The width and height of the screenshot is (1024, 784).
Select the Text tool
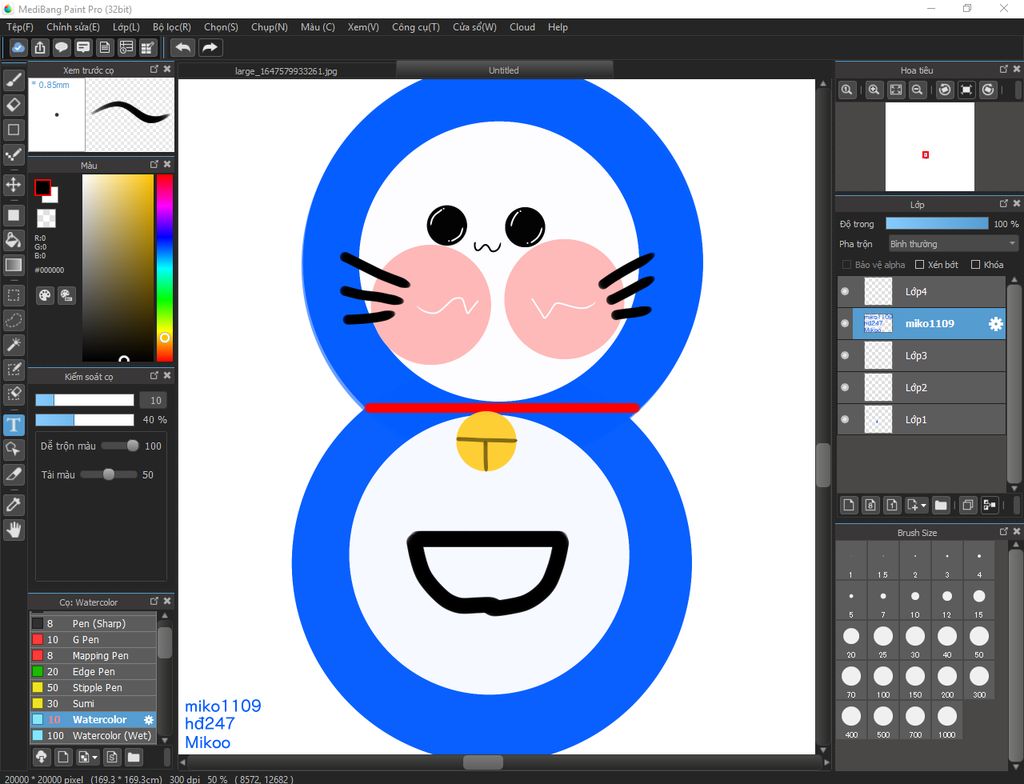point(13,425)
